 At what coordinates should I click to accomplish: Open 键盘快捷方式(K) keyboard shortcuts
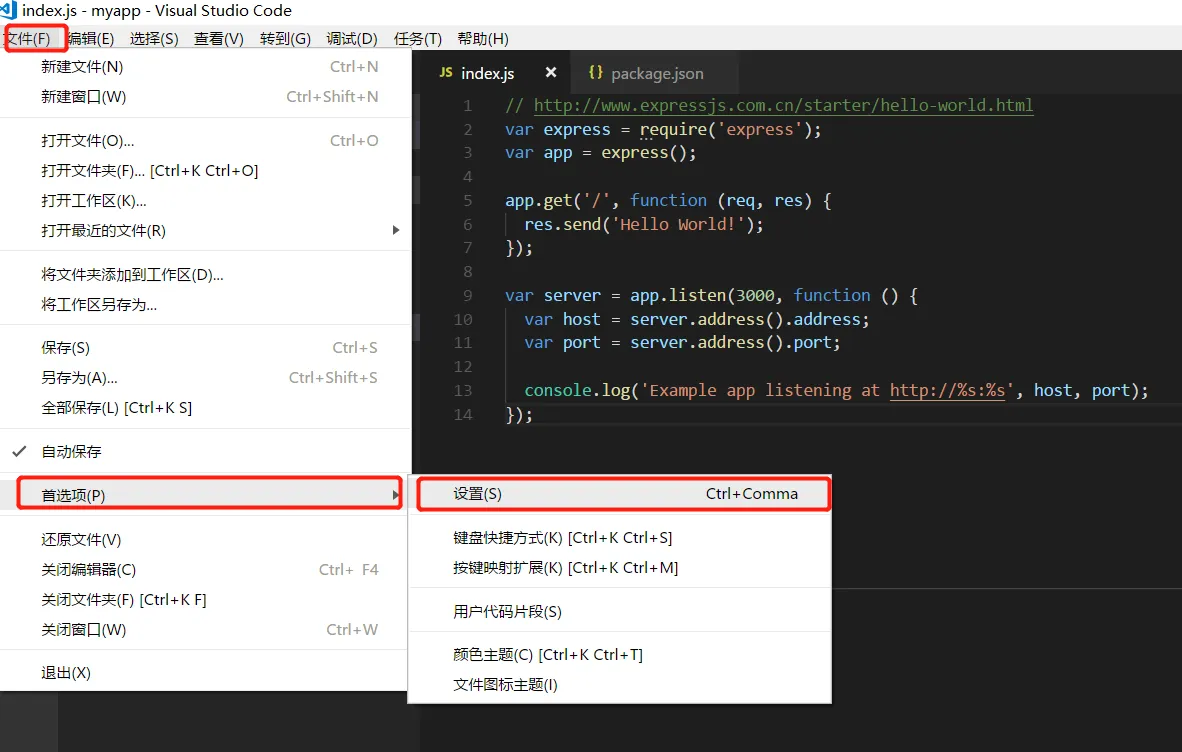pos(620,538)
